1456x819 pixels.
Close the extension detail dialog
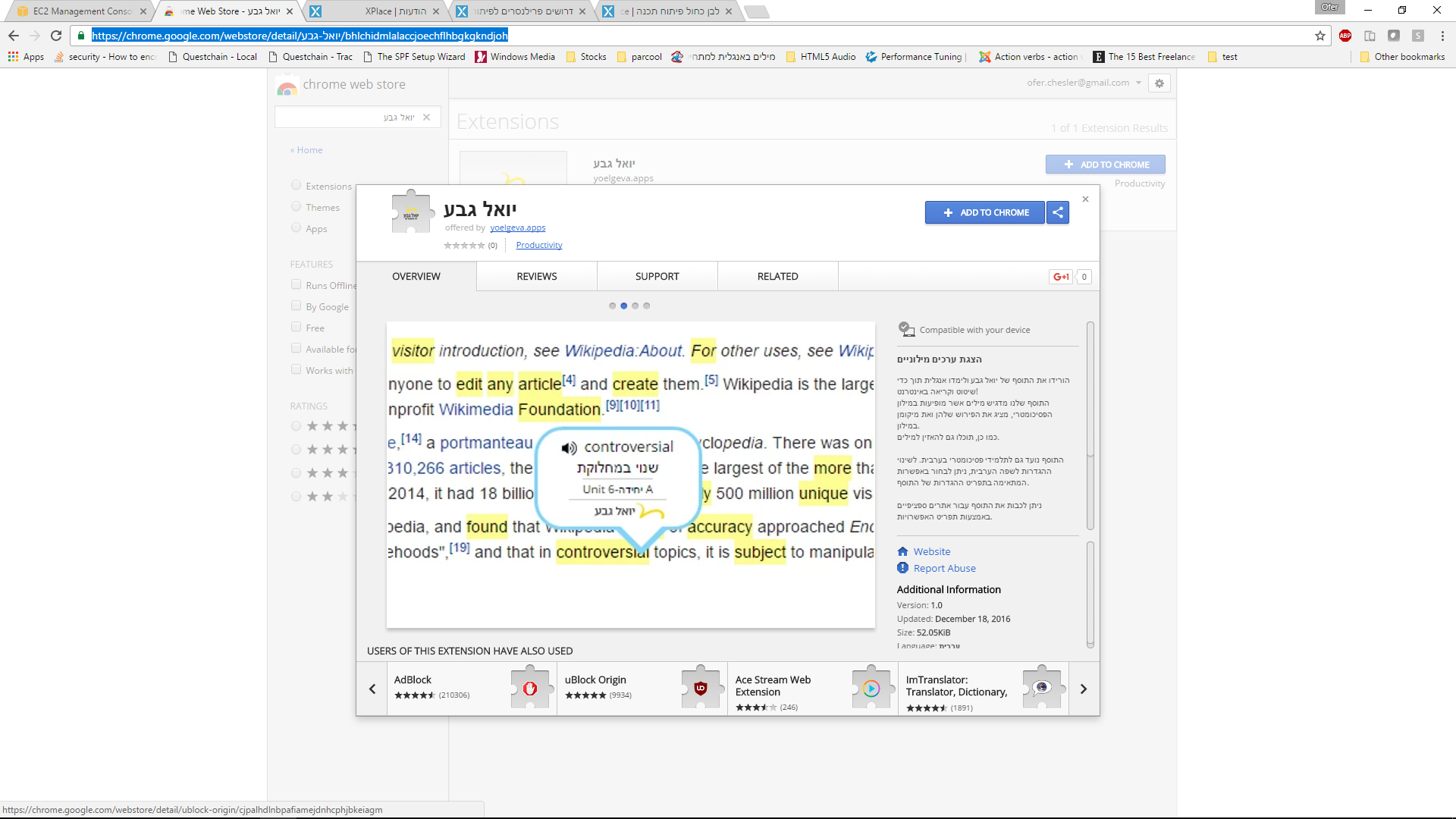[x=1085, y=199]
